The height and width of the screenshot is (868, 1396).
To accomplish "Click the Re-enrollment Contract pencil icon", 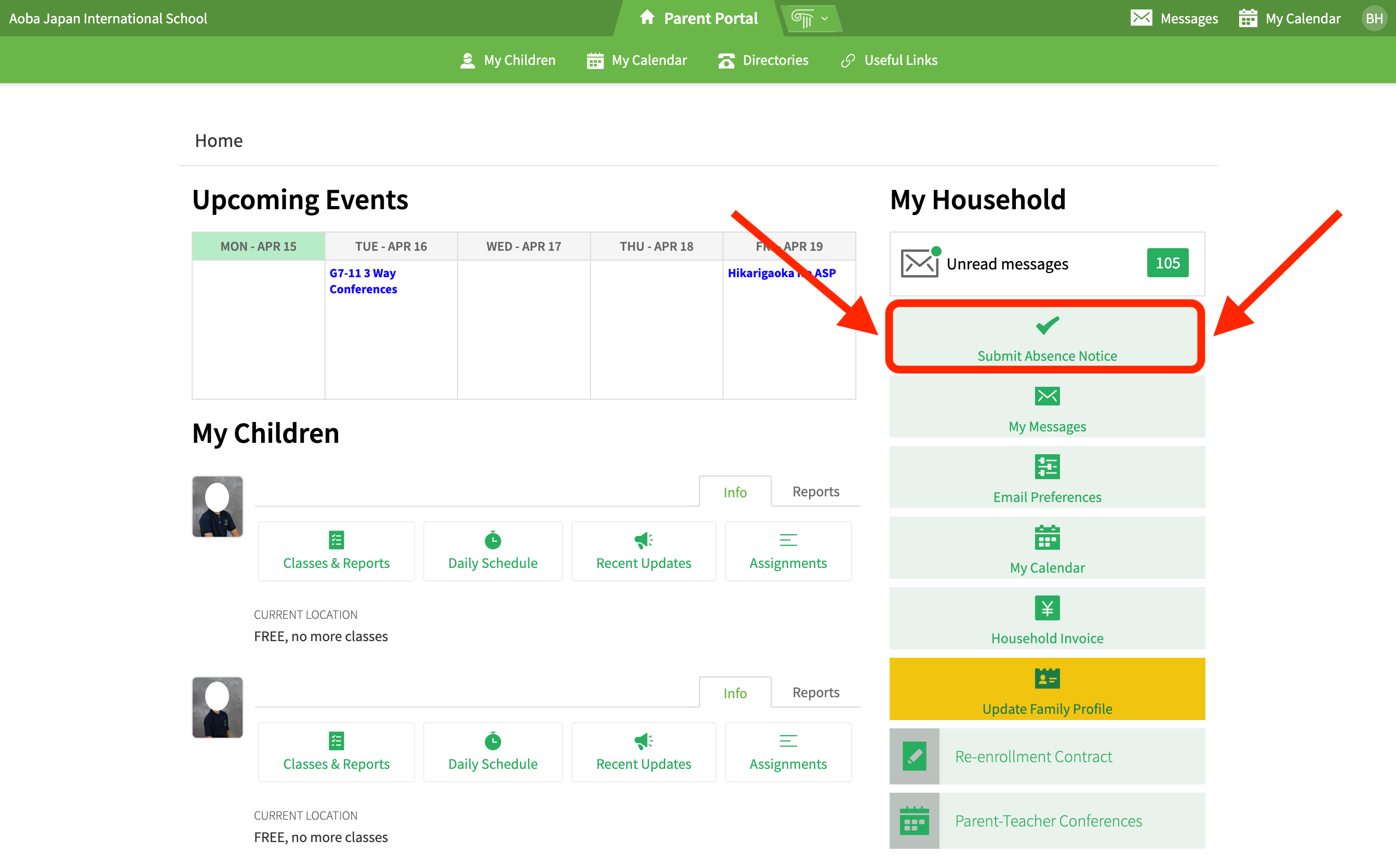I will 914,756.
